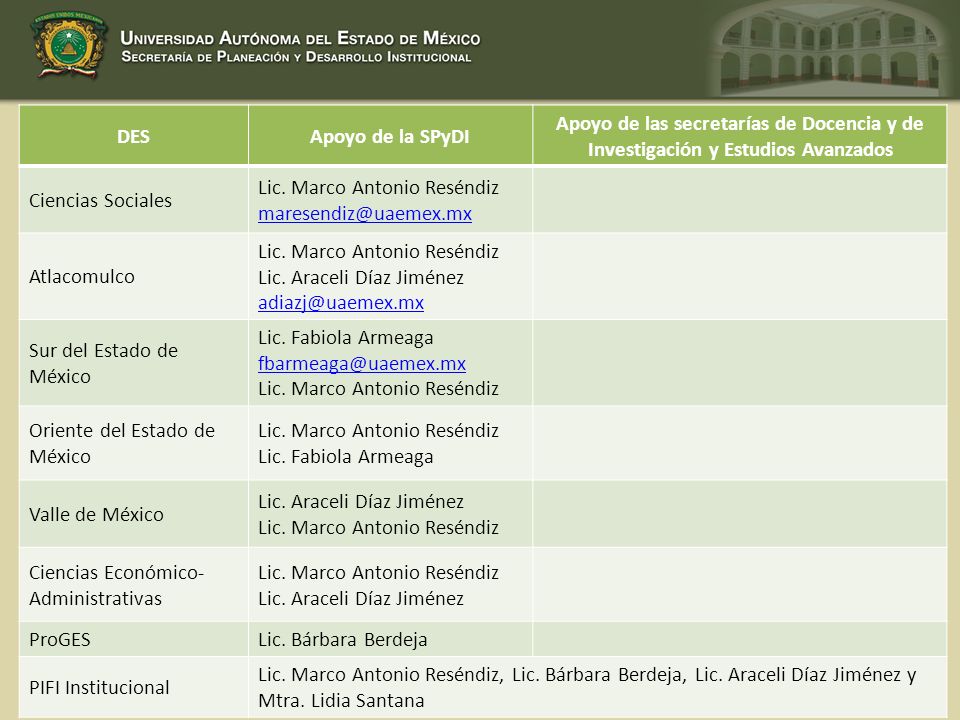Select the 'DES' column header

133,135
